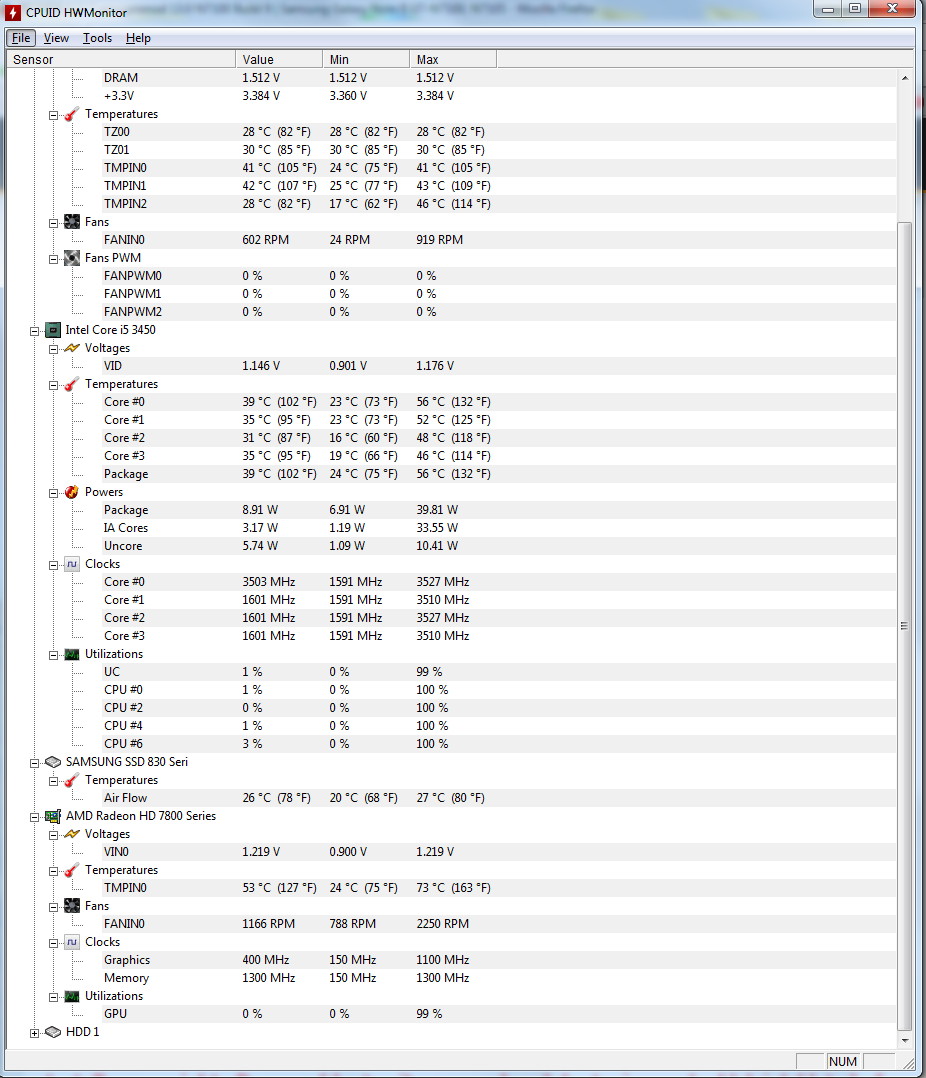The width and height of the screenshot is (926, 1078).
Task: Click the Intel CPU Utilizations icon
Action: point(71,654)
